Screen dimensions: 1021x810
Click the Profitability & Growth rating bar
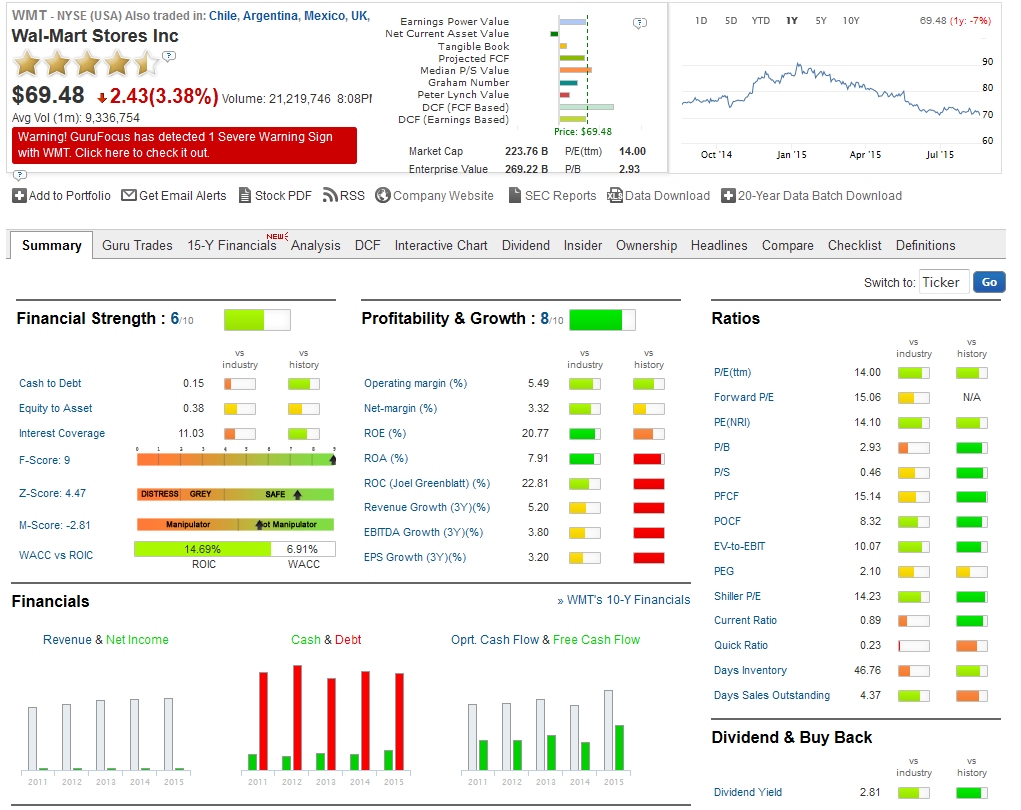(602, 320)
